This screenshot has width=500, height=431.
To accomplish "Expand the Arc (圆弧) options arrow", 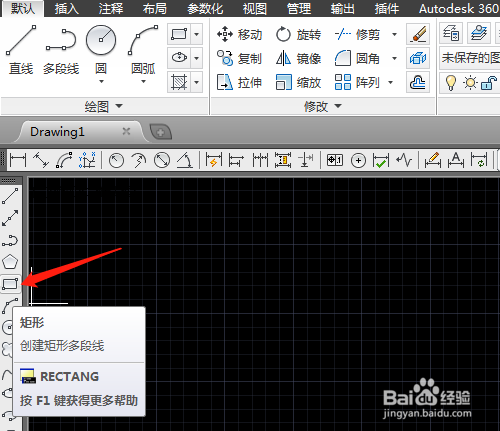I will tap(143, 81).
